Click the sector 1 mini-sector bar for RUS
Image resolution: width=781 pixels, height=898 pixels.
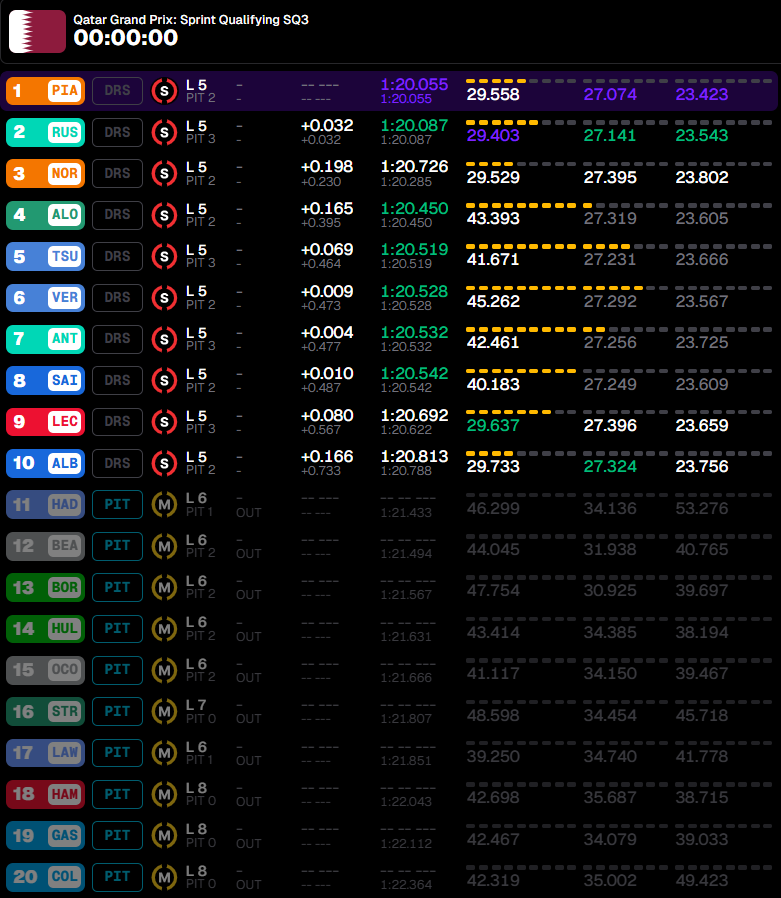(520, 123)
